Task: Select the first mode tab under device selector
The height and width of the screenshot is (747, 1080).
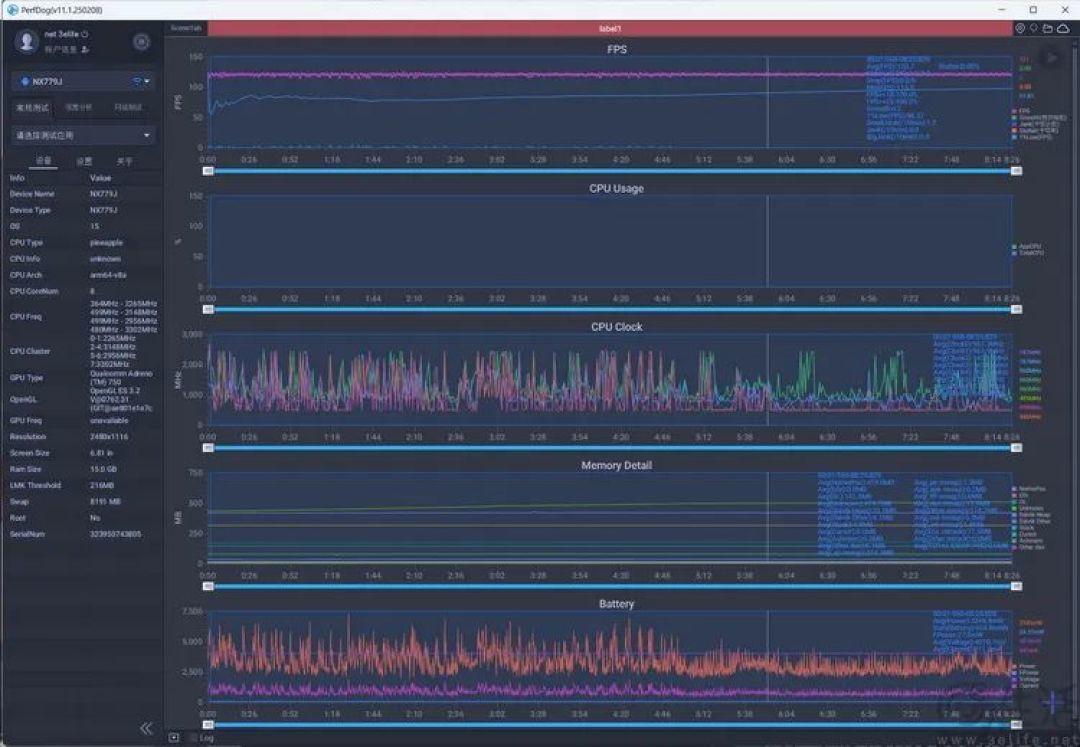Action: pos(32,107)
